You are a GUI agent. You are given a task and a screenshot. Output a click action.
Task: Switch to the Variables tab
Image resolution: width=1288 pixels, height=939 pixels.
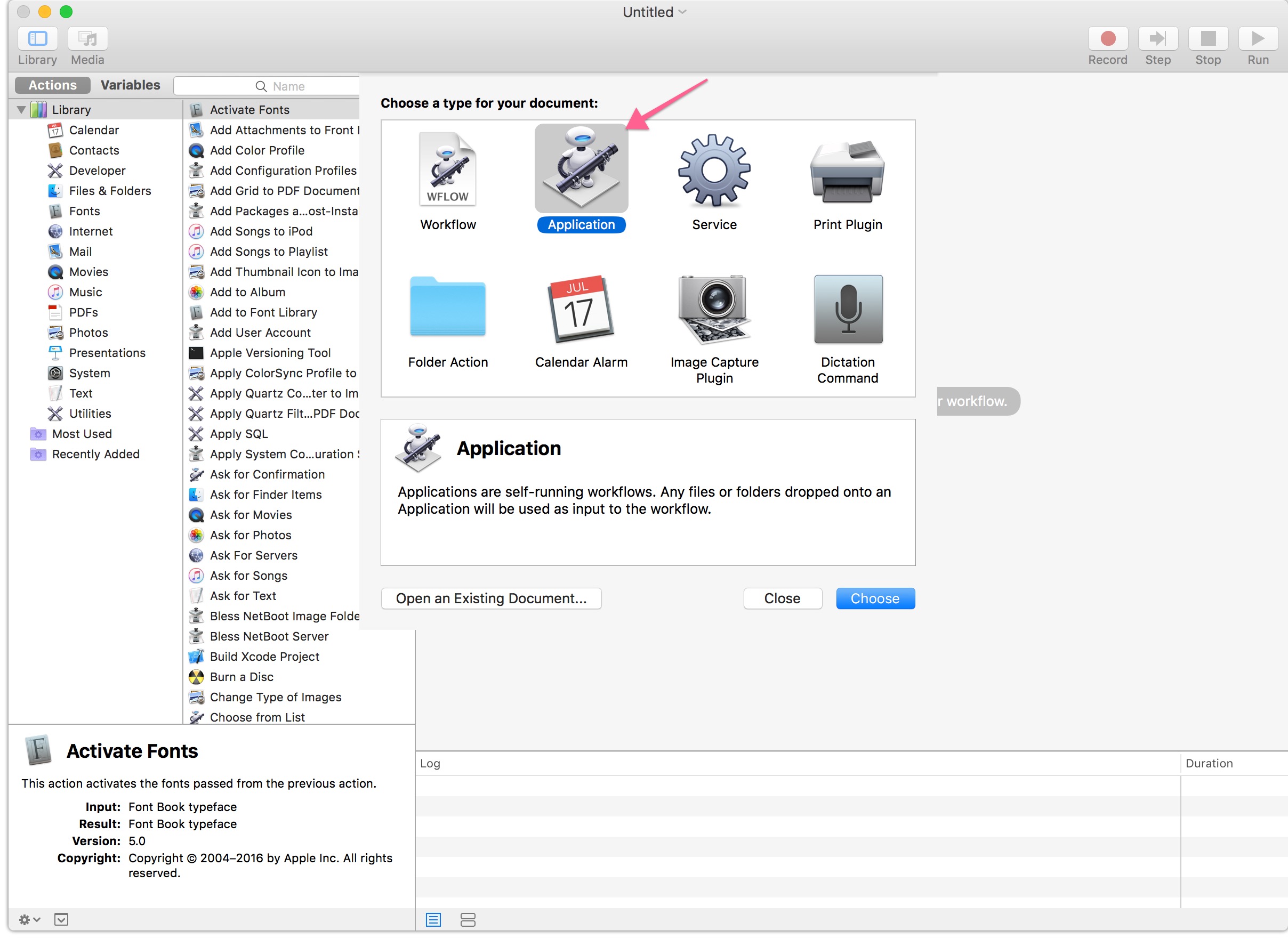[x=130, y=85]
